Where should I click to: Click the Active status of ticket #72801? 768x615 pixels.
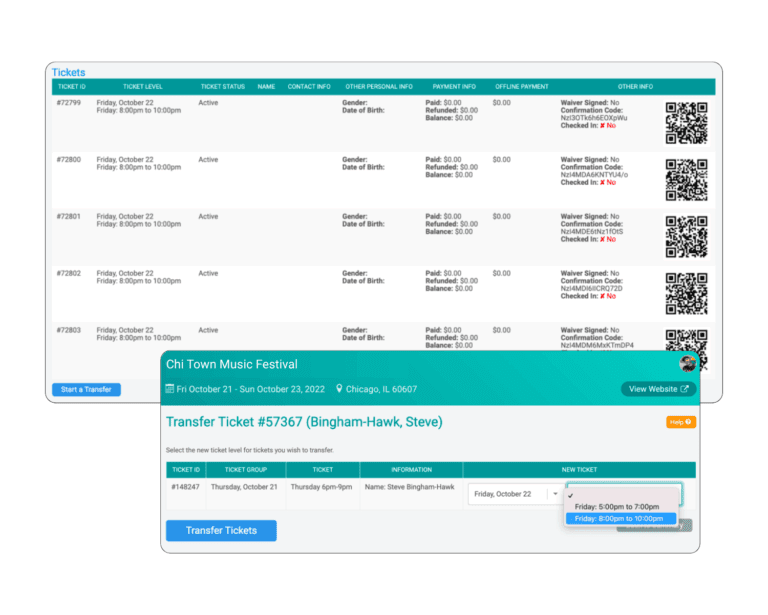pyautogui.click(x=208, y=216)
